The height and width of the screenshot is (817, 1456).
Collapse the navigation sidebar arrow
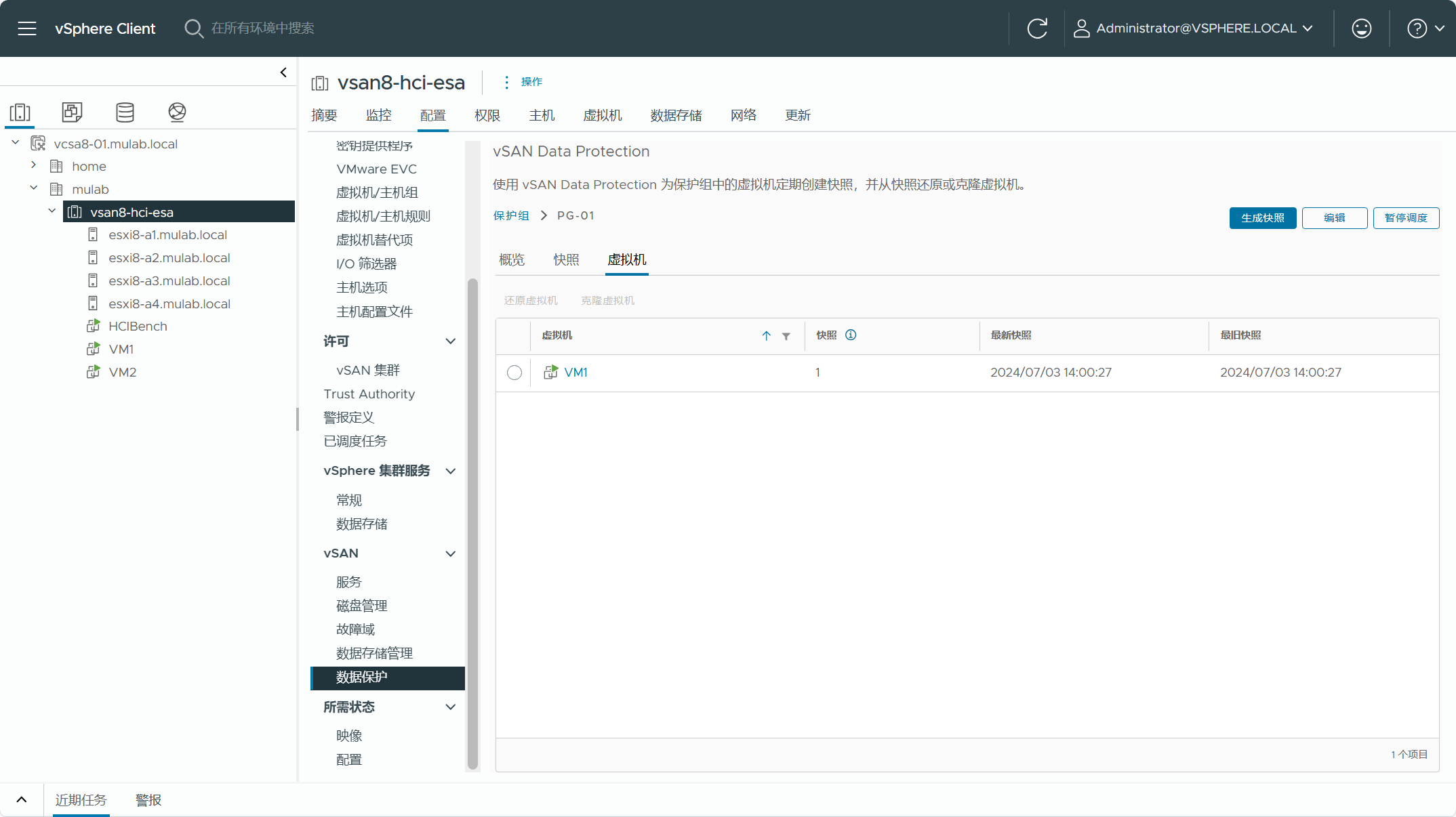coord(283,72)
